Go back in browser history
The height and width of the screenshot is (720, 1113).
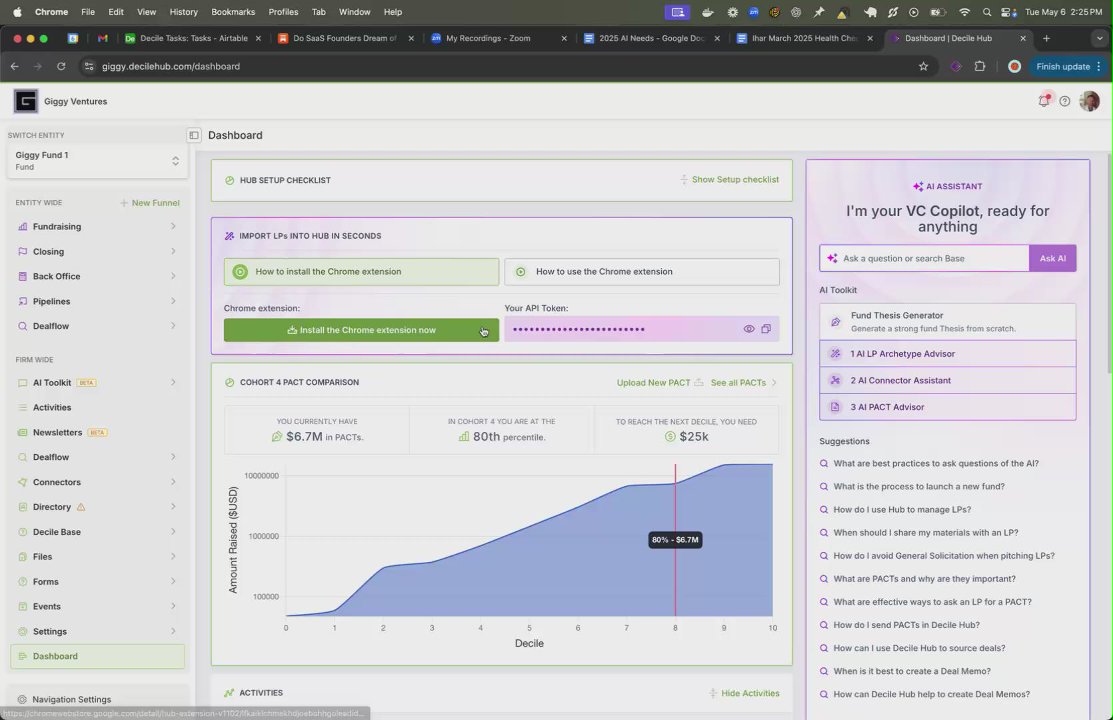pos(15,66)
